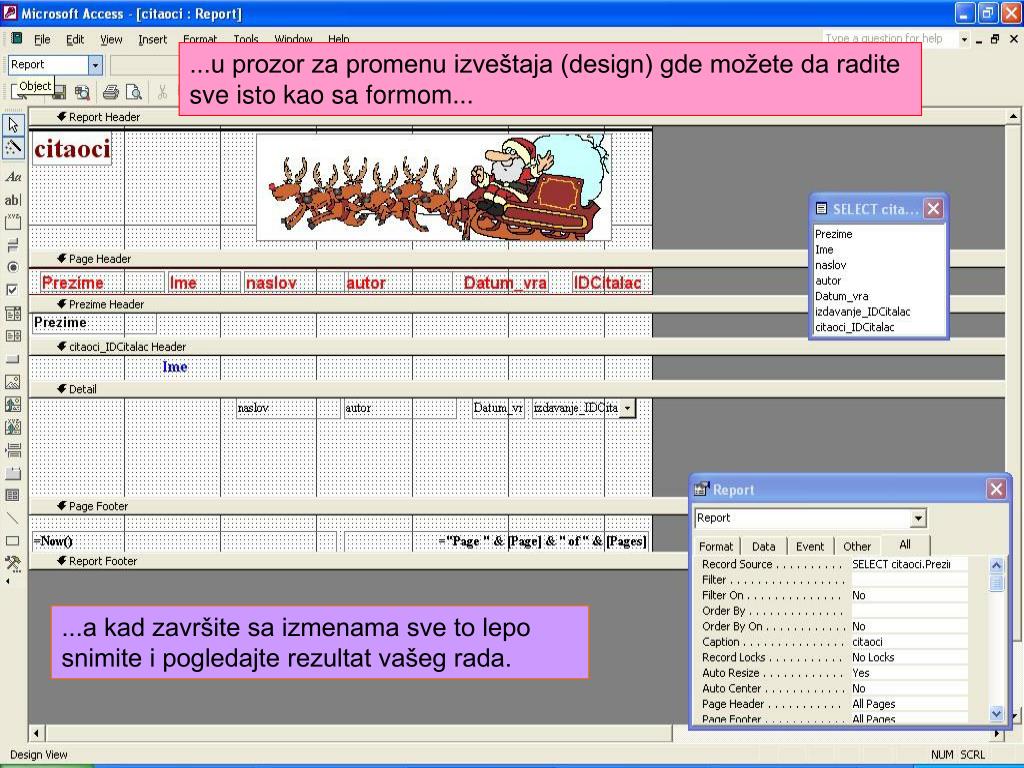Click the Santa sleigh image in Report Header
Image resolution: width=1024 pixels, height=768 pixels.
pyautogui.click(x=434, y=187)
